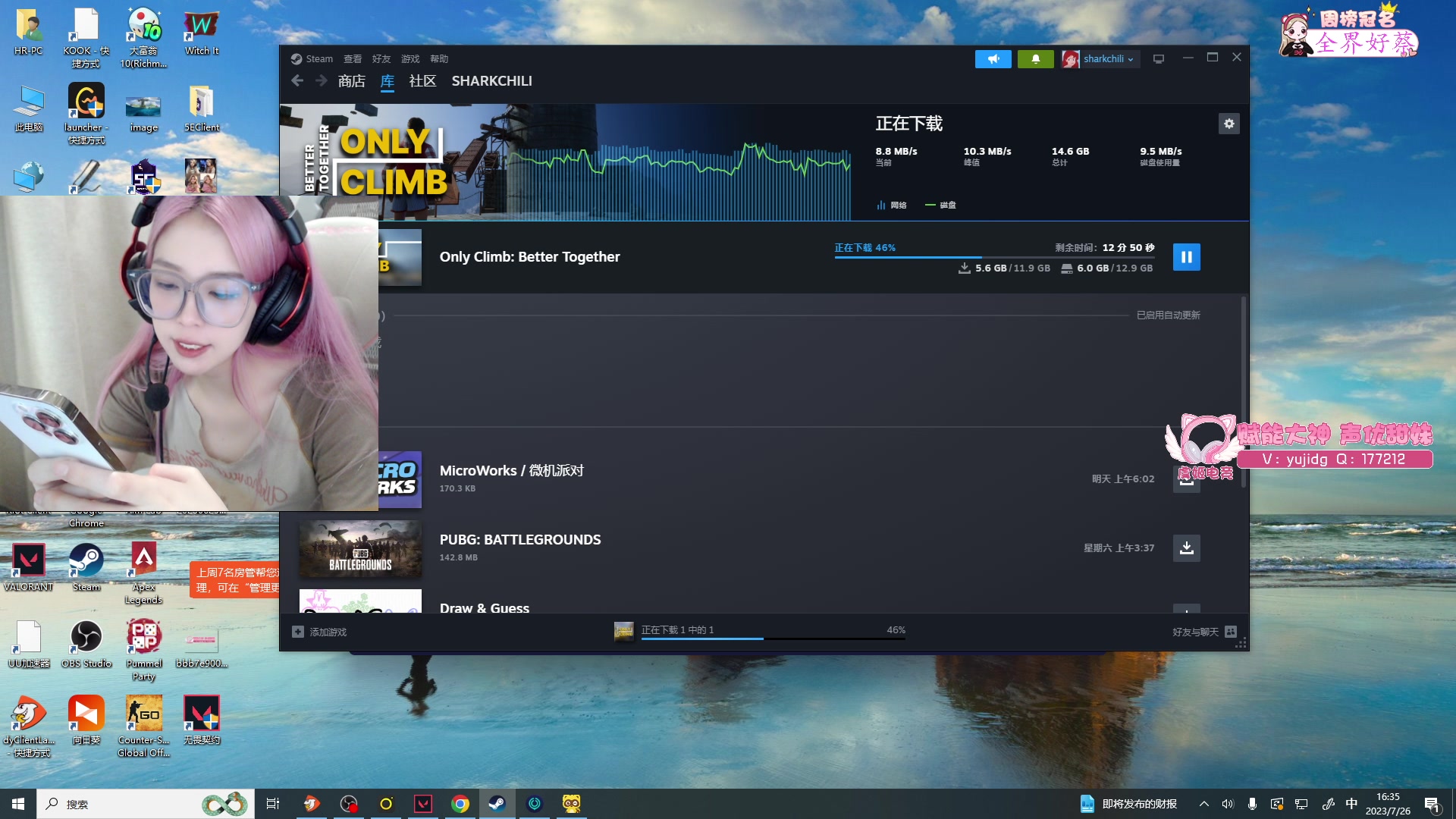Viewport: 1456px width, 819px height.
Task: Open the 商店 store tab
Action: 351,81
